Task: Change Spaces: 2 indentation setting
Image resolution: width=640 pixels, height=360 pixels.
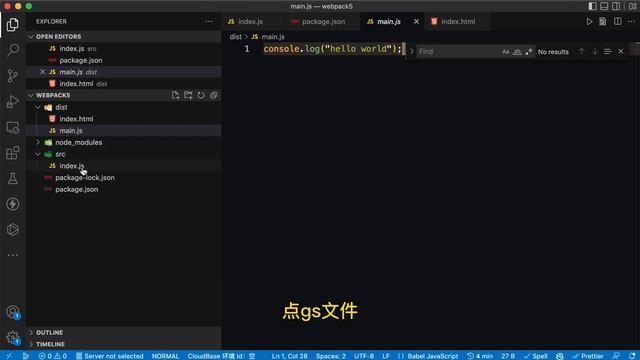Action: 331,356
